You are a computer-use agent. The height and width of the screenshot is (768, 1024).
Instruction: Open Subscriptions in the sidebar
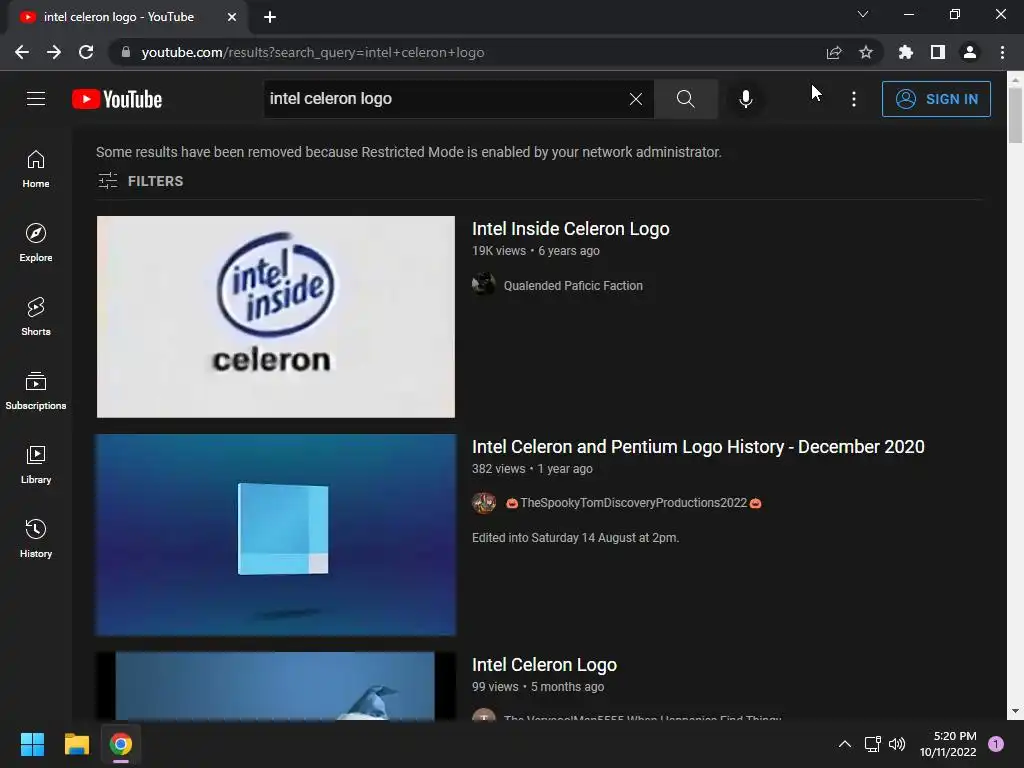pos(36,391)
